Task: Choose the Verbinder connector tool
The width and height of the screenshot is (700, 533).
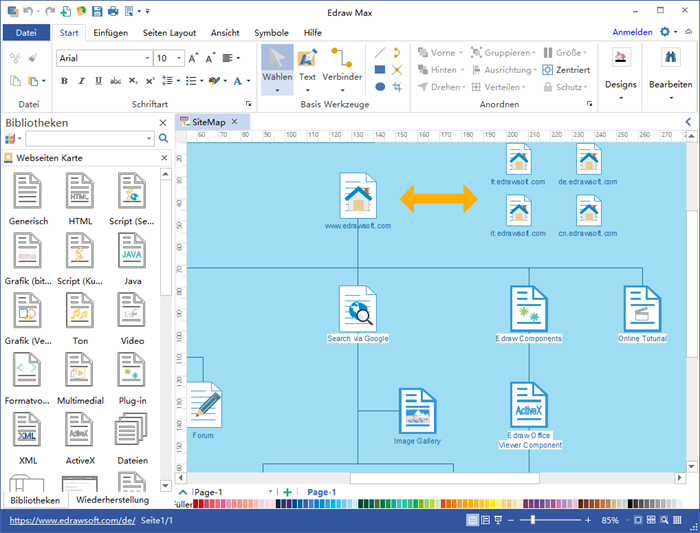Action: coord(342,66)
